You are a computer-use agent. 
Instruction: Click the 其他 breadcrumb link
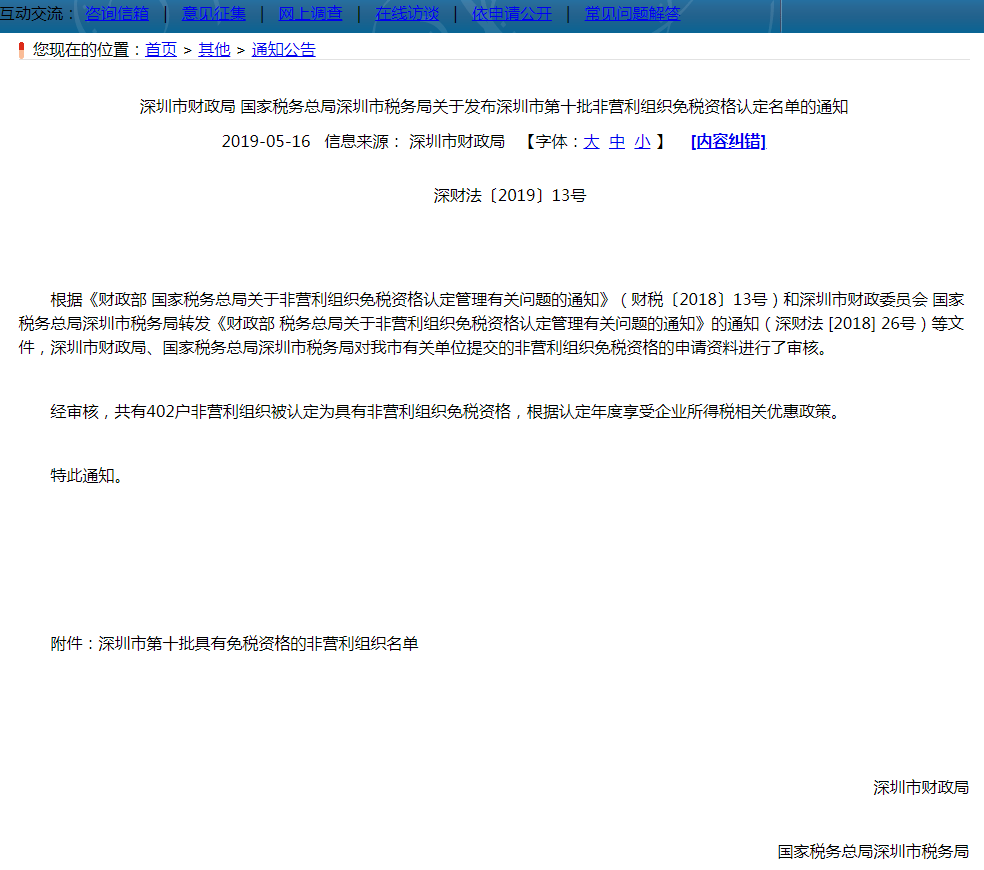coord(214,49)
